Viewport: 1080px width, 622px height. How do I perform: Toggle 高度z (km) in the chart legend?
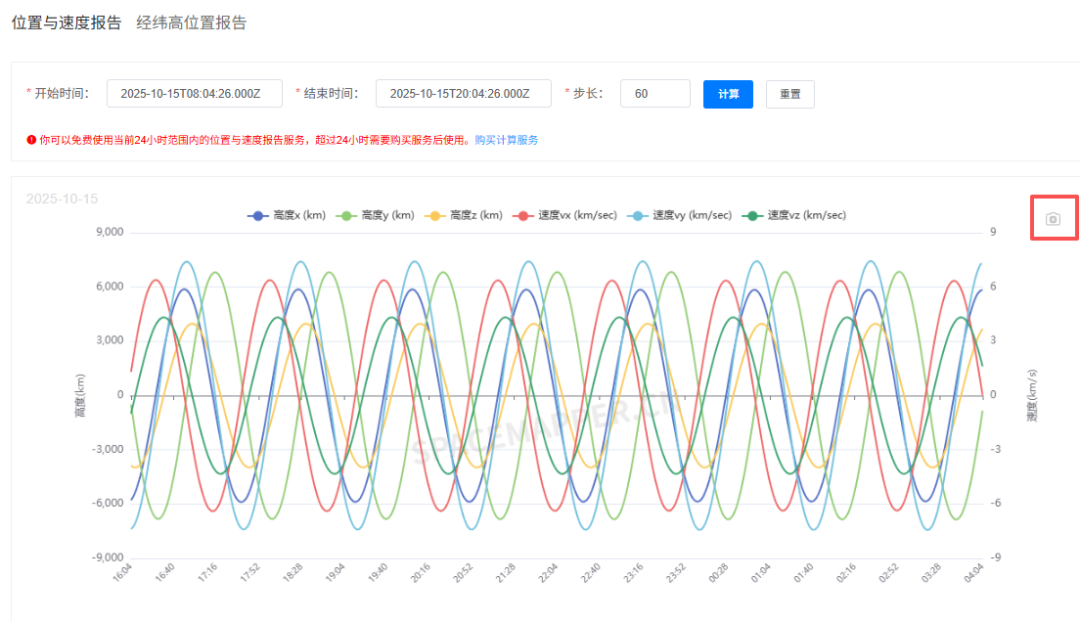(464, 215)
